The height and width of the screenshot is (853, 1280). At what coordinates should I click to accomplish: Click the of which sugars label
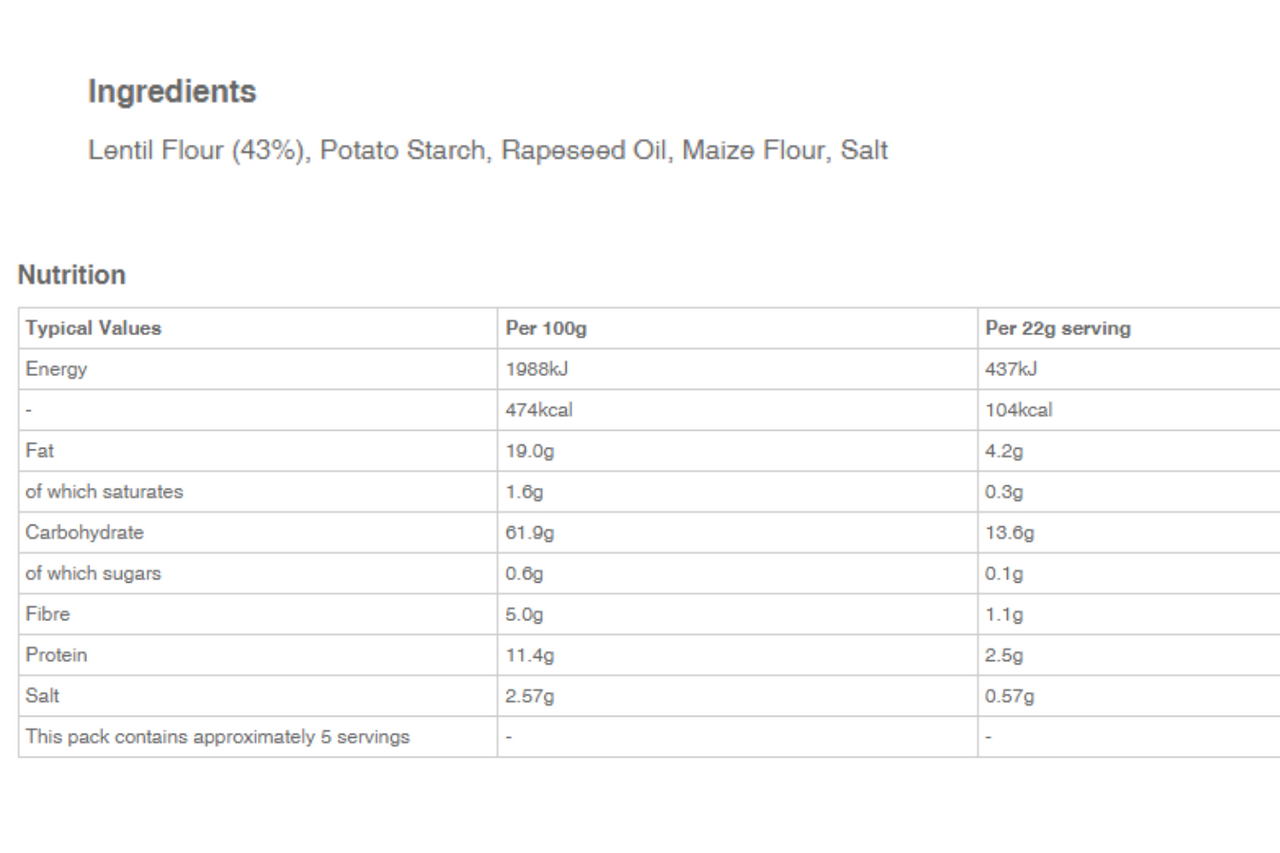pos(93,574)
